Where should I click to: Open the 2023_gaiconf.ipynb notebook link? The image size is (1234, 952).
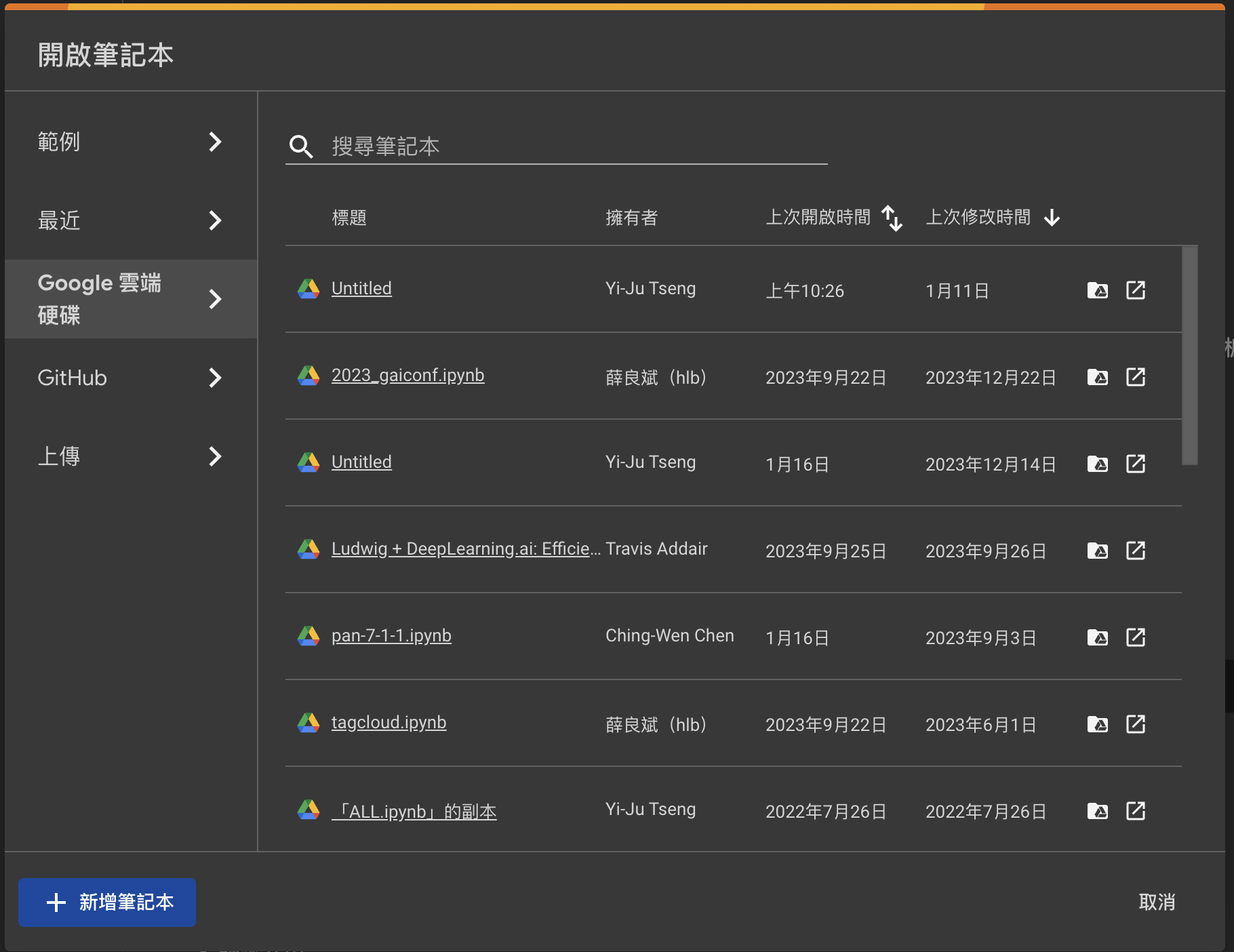click(x=407, y=375)
